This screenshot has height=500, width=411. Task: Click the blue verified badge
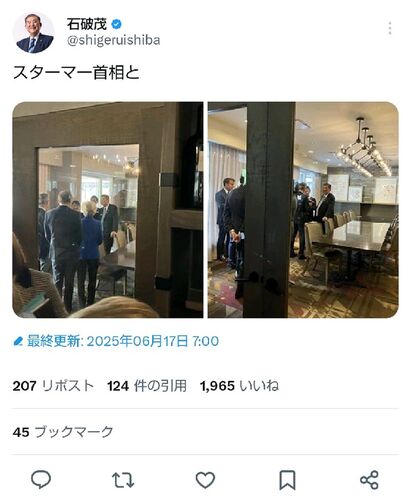(116, 24)
